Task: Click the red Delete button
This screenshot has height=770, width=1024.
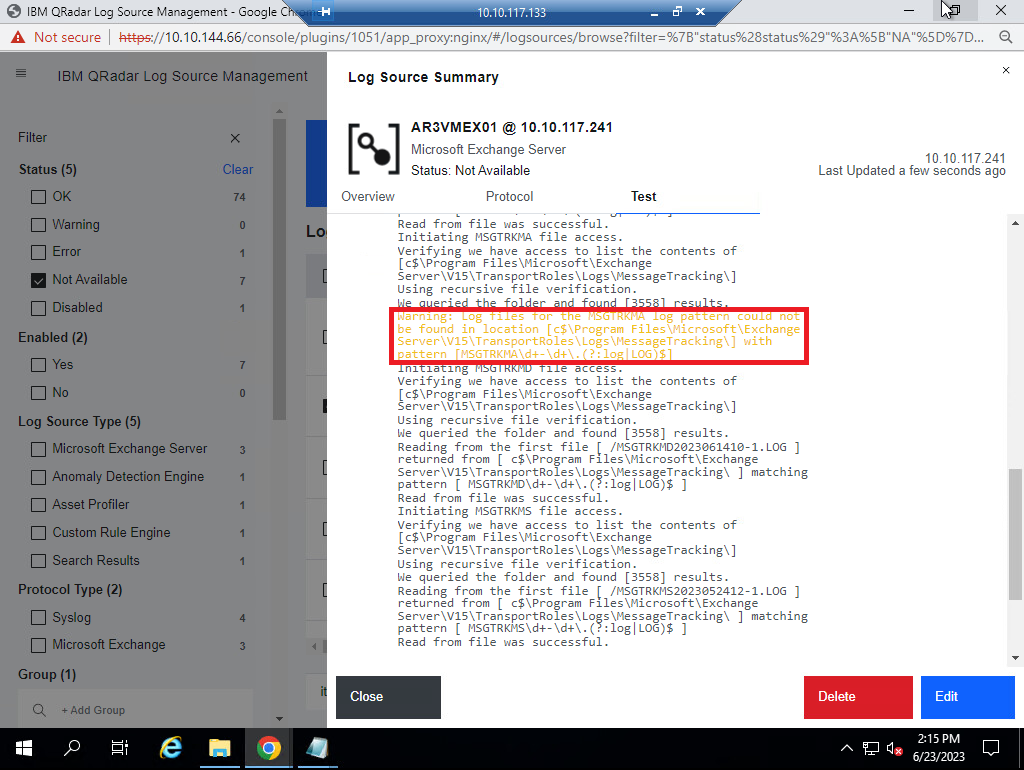Action: pos(858,697)
